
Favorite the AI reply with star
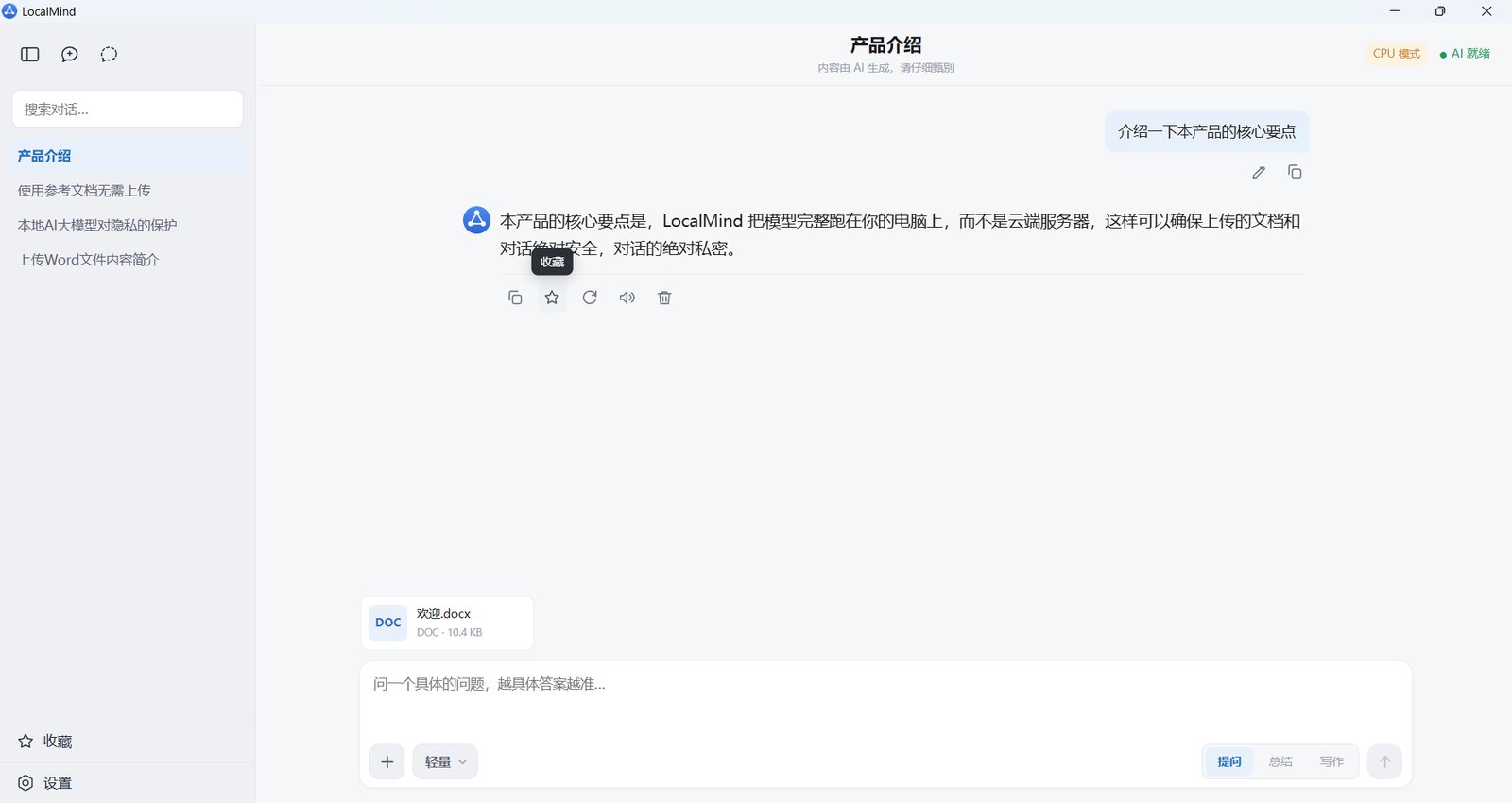point(552,298)
